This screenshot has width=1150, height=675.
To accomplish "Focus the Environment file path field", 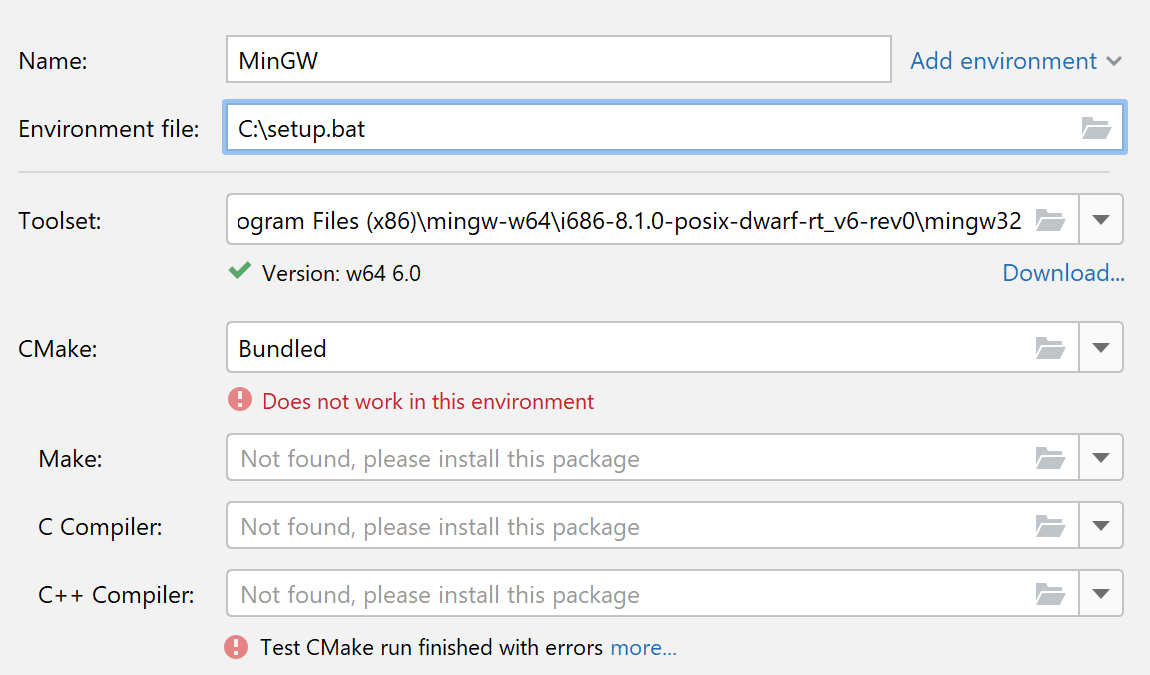I will pyautogui.click(x=650, y=128).
